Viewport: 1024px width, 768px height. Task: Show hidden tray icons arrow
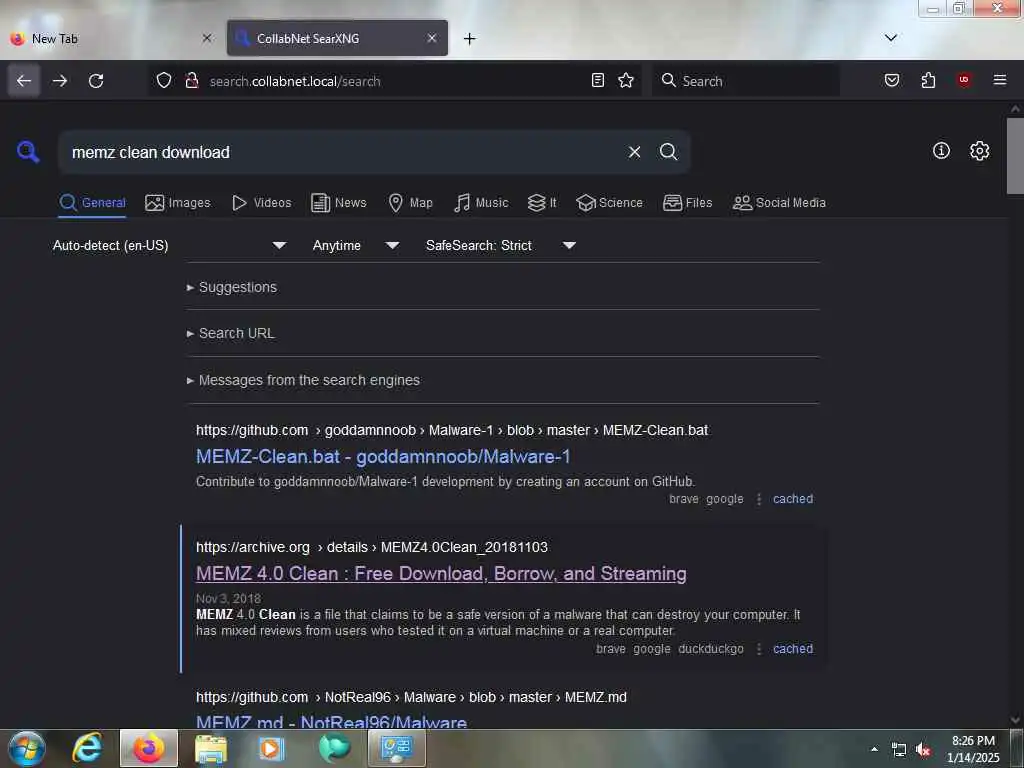(874, 749)
